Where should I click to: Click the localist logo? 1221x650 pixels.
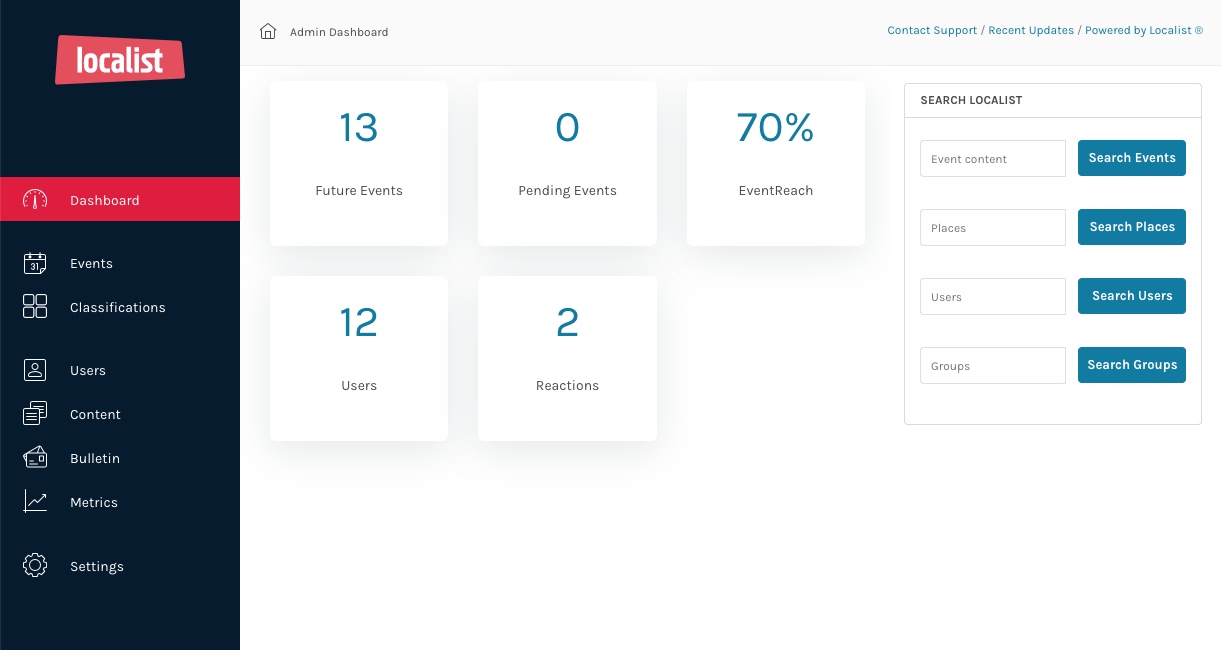tap(119, 60)
